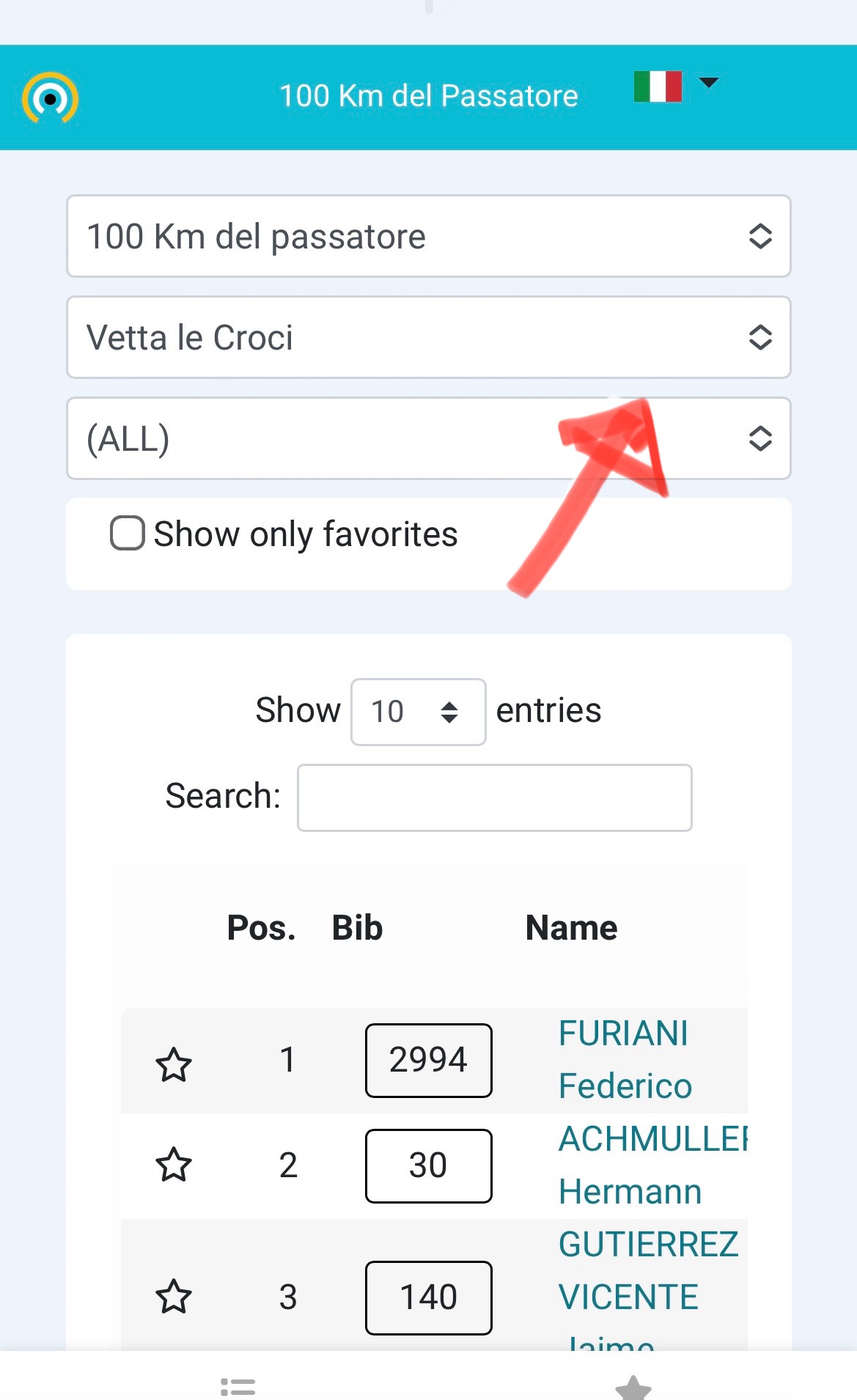The width and height of the screenshot is (857, 1400).
Task: Select bib number 30 box
Action: 428,1165
